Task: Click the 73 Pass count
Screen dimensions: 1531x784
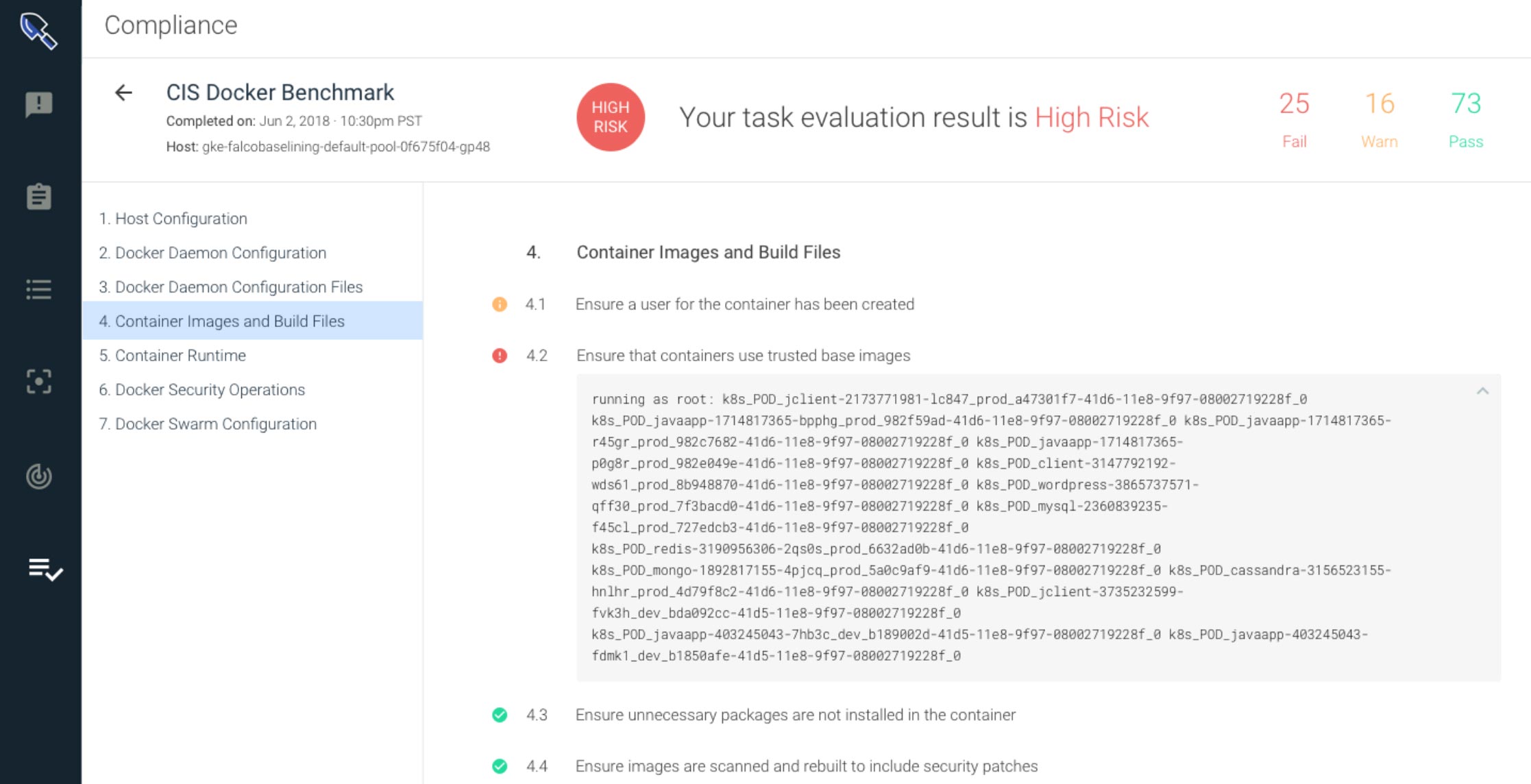Action: 1466,119
